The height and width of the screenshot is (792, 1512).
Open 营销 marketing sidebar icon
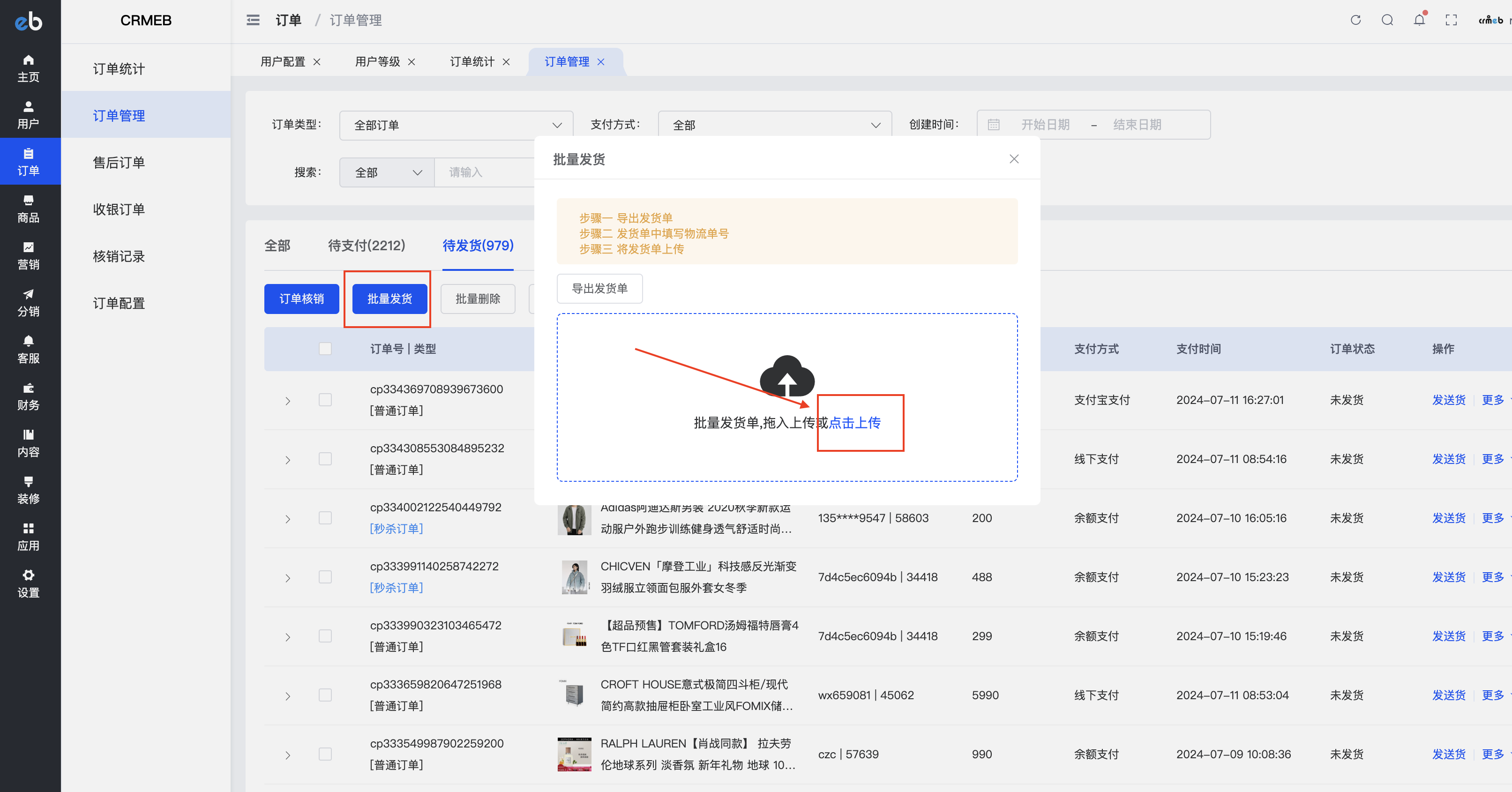[28, 255]
